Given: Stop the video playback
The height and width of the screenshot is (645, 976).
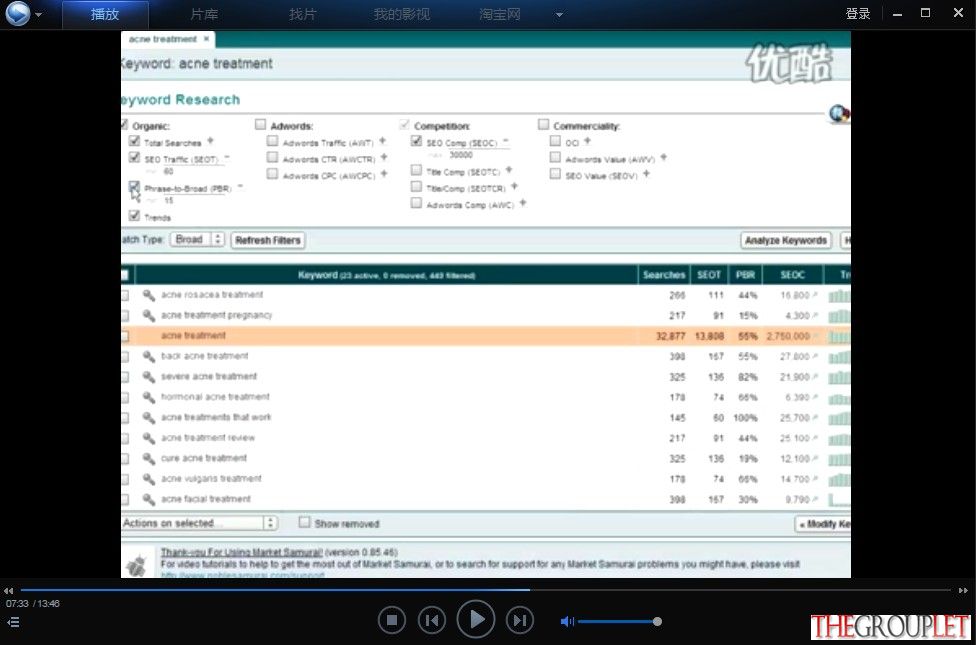Looking at the screenshot, I should tap(392, 620).
